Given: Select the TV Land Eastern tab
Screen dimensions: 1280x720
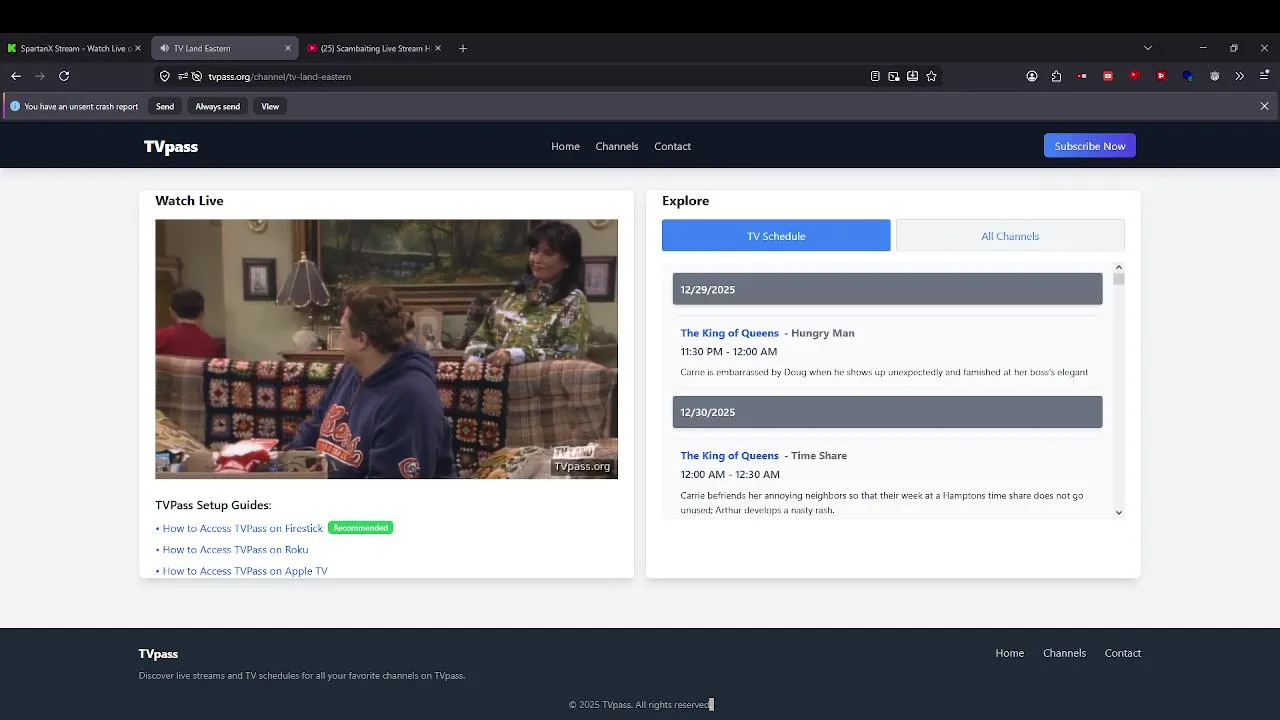Looking at the screenshot, I should (224, 48).
